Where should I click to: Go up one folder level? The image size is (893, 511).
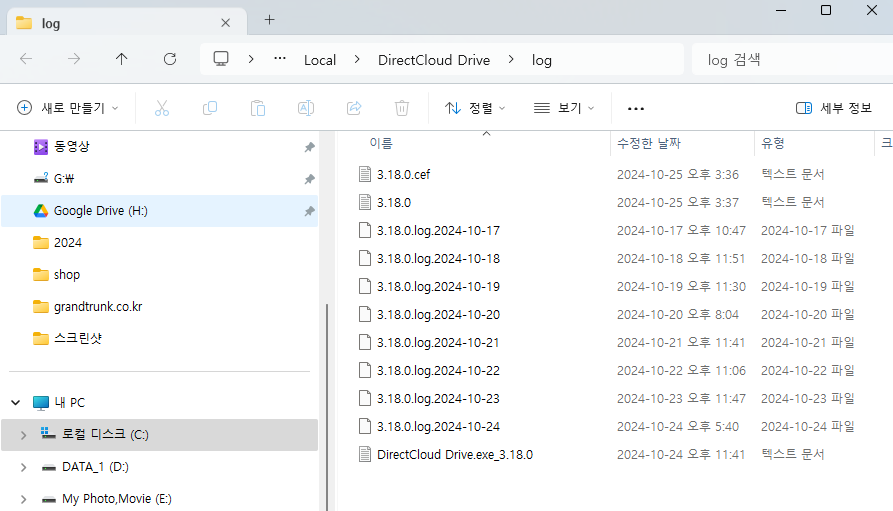pyautogui.click(x=121, y=59)
